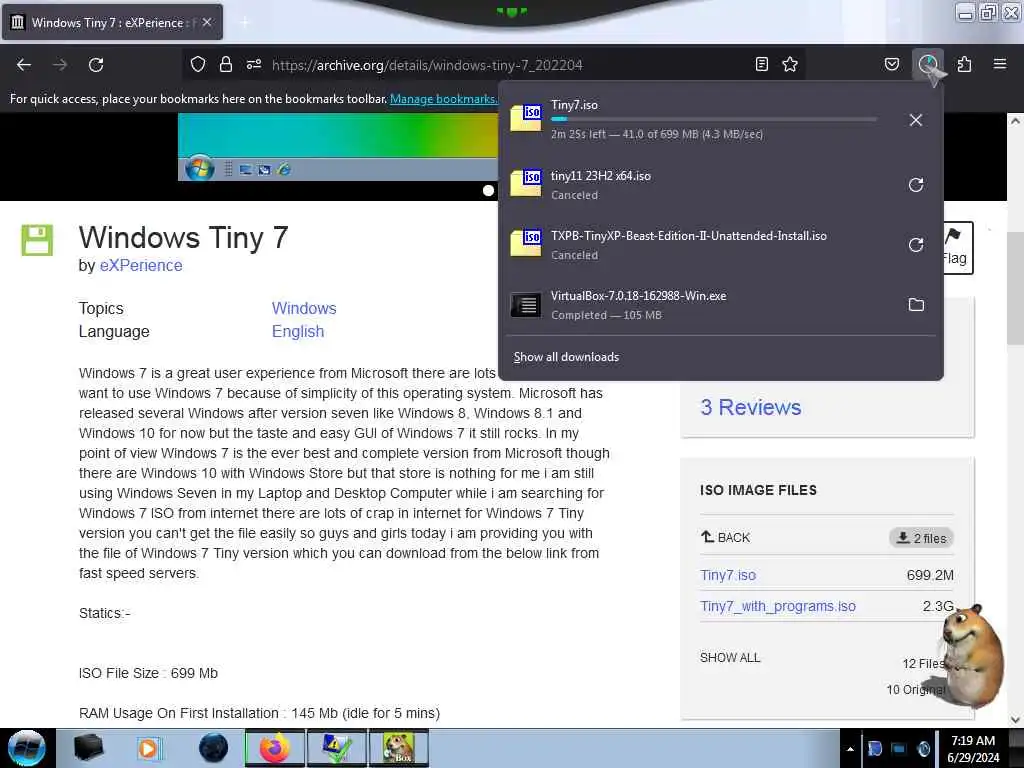Close the Windows Tiny 7 browser tab
This screenshot has height=768, width=1024.
tap(206, 22)
